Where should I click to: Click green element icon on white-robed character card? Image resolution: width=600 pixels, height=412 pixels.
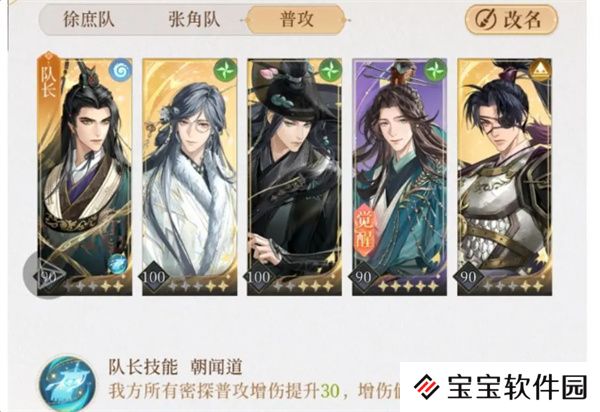225,70
